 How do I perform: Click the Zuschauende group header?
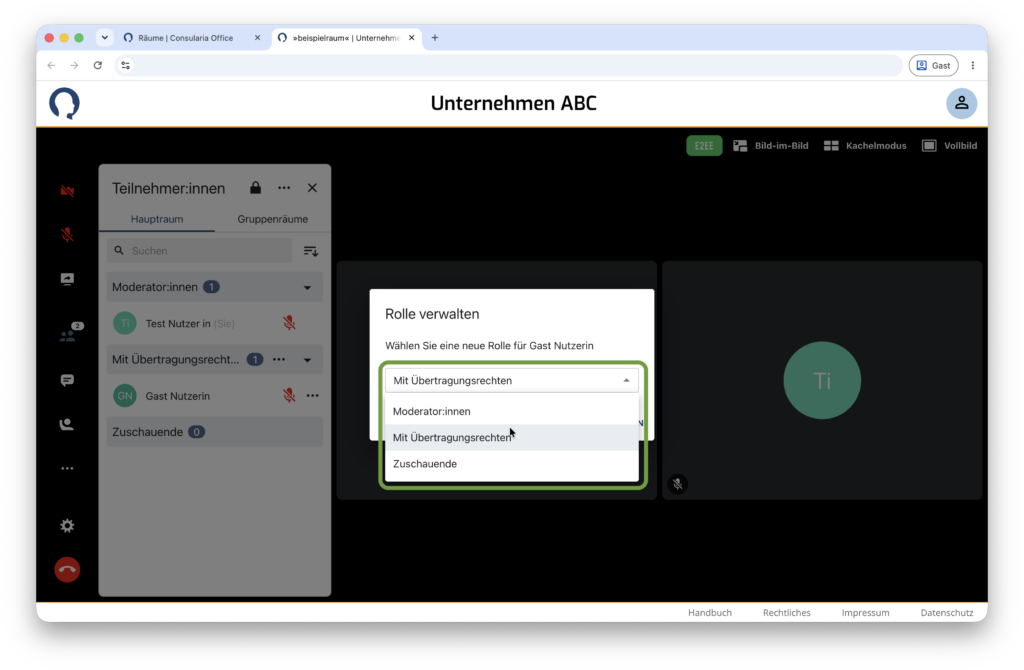pyautogui.click(x=215, y=432)
